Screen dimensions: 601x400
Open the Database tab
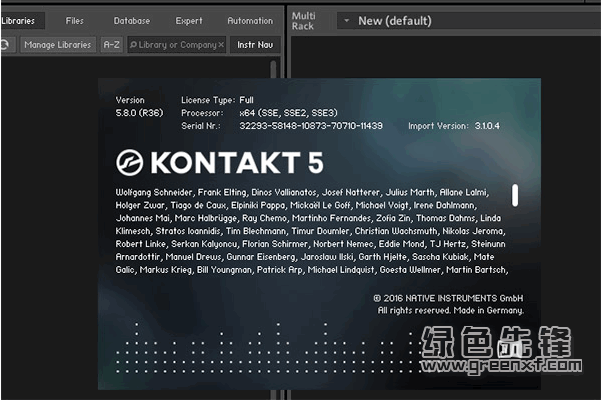[132, 21]
